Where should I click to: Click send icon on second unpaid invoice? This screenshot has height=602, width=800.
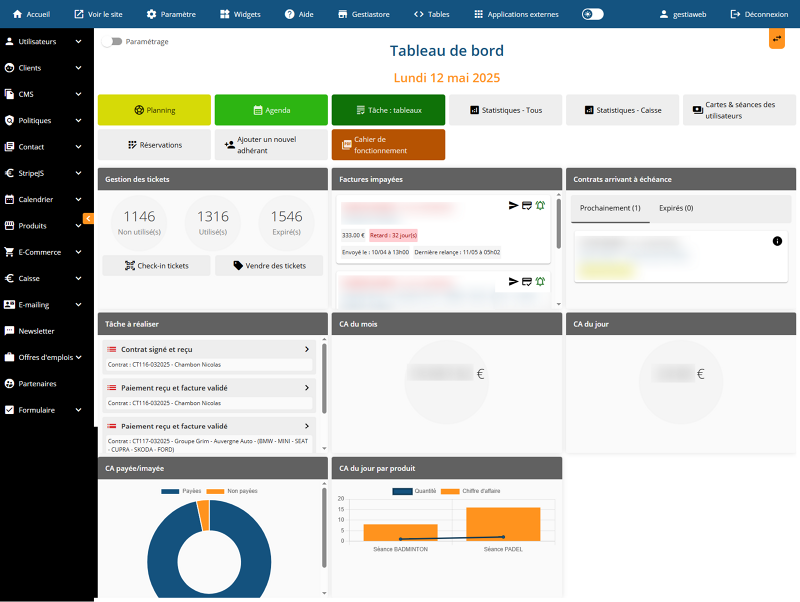coord(513,282)
